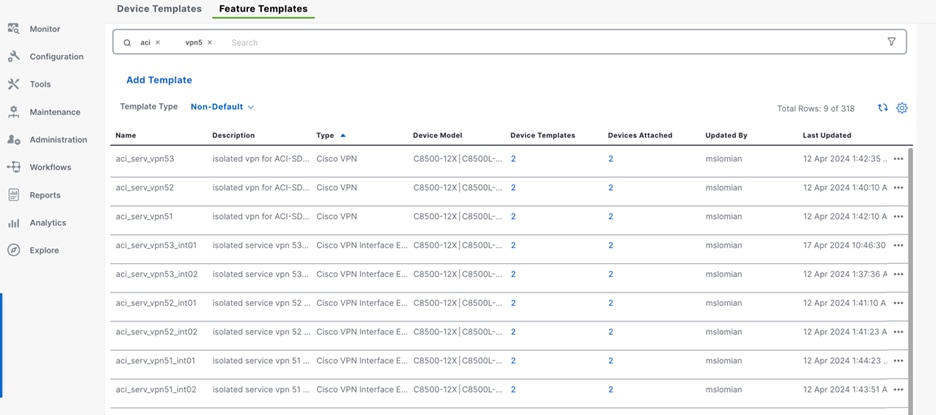Click Total Rows: 9 of 318 text
The width and height of the screenshot is (936, 415).
point(815,109)
